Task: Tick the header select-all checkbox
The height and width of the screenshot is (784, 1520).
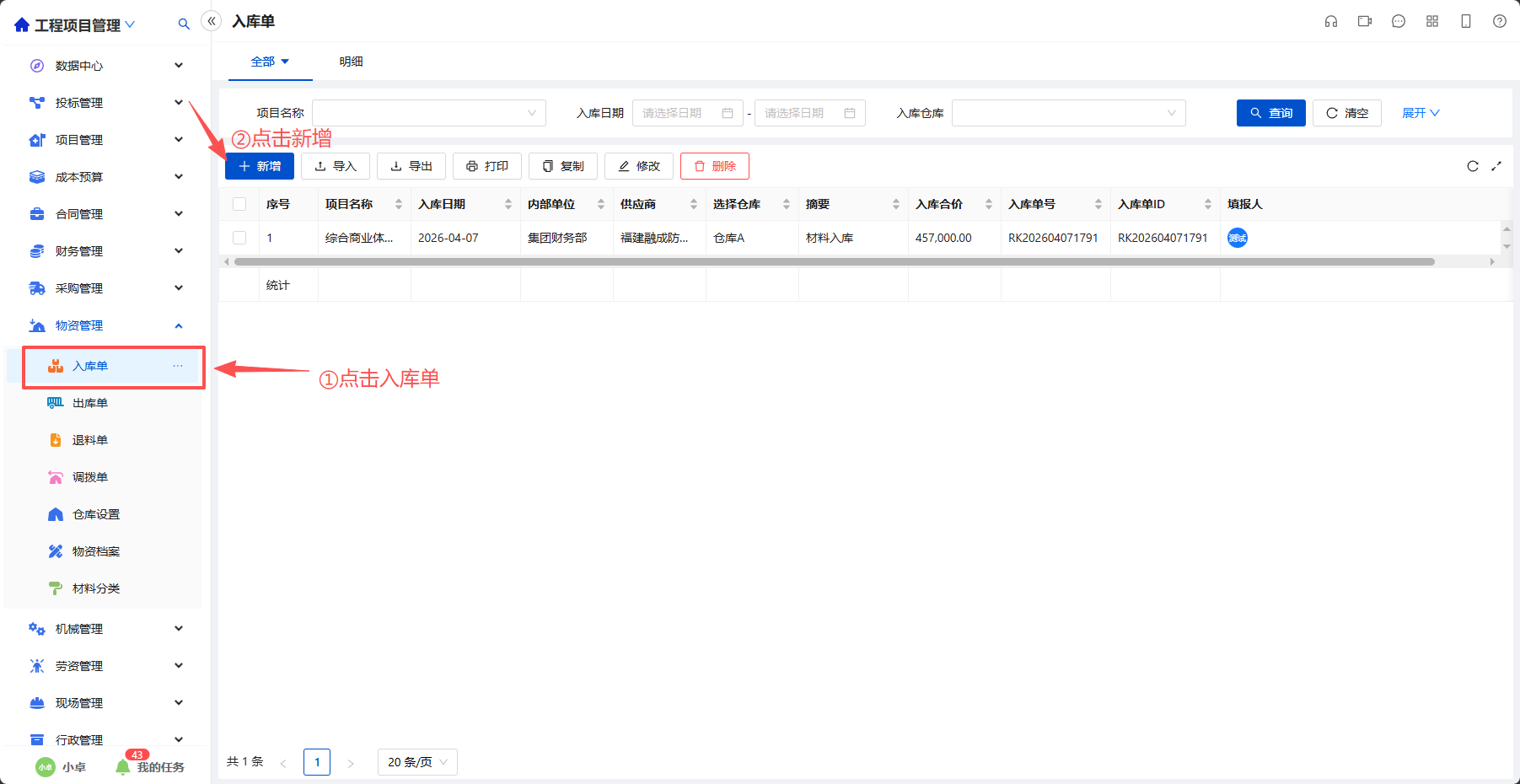Action: click(239, 204)
